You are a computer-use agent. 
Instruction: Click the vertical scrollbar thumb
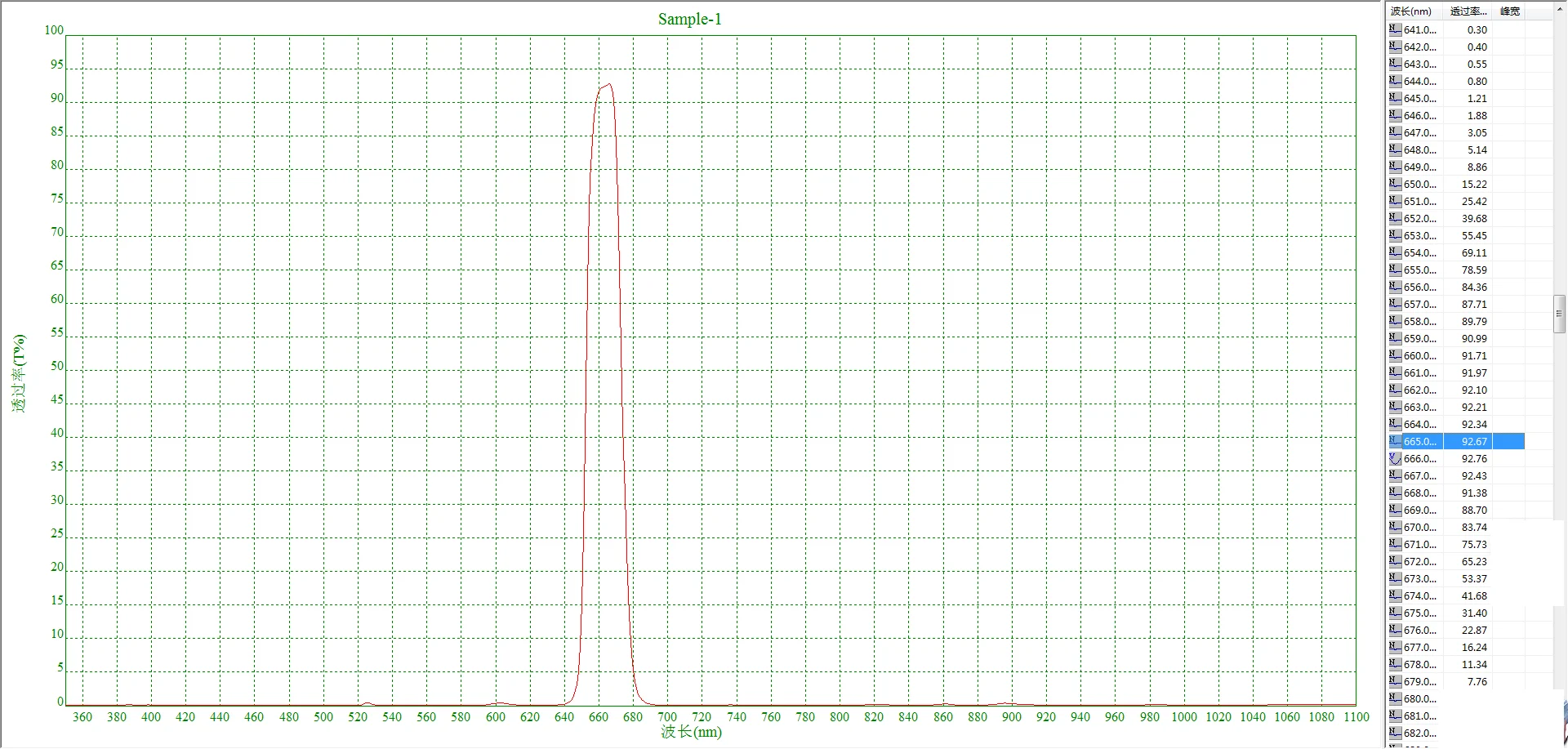1561,314
